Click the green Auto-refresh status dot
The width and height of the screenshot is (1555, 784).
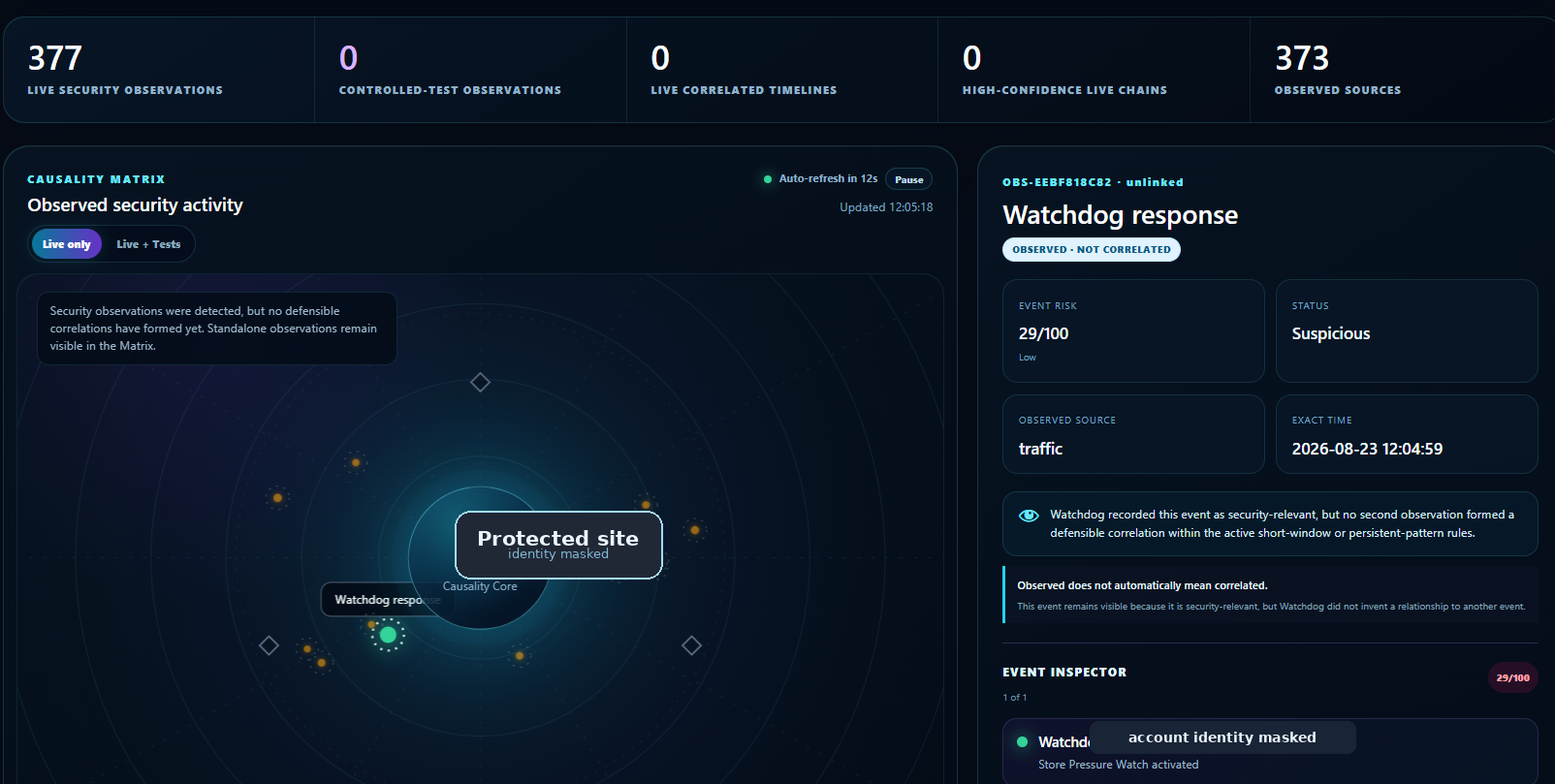[x=768, y=179]
